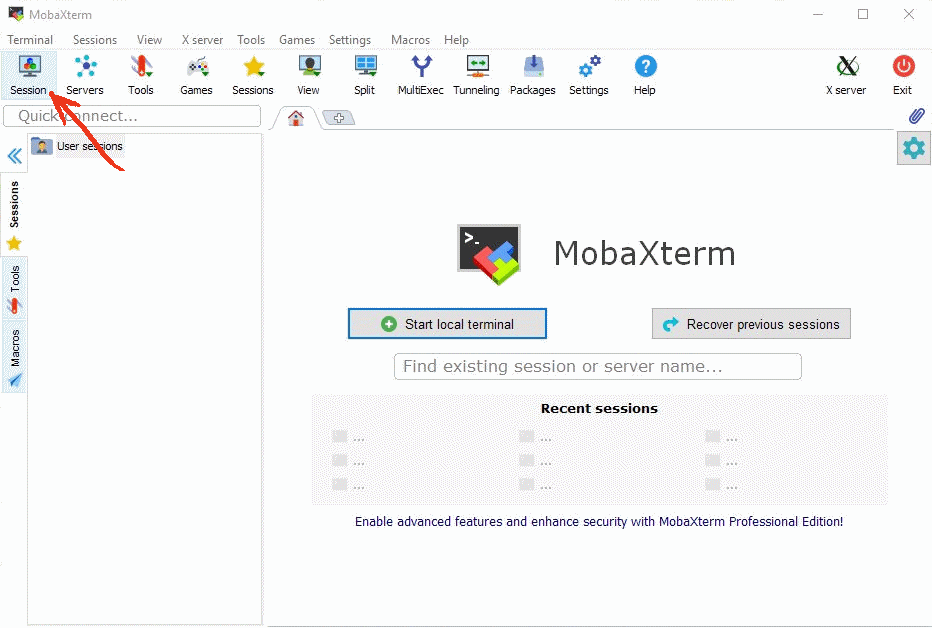Focus the Quick connect input field
Image resolution: width=932 pixels, height=628 pixels.
coord(132,116)
